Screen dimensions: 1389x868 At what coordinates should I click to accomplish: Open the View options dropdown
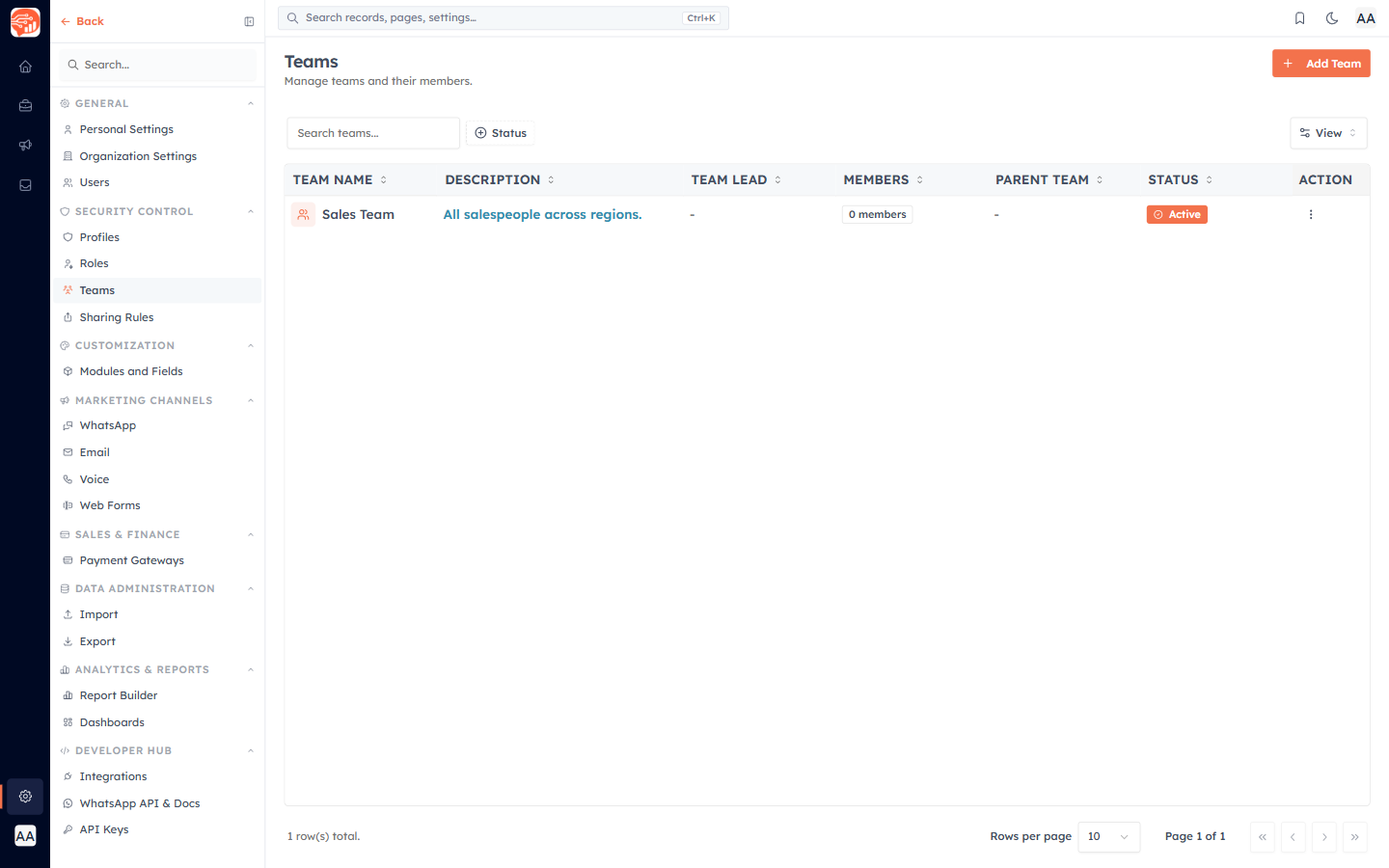coord(1328,133)
